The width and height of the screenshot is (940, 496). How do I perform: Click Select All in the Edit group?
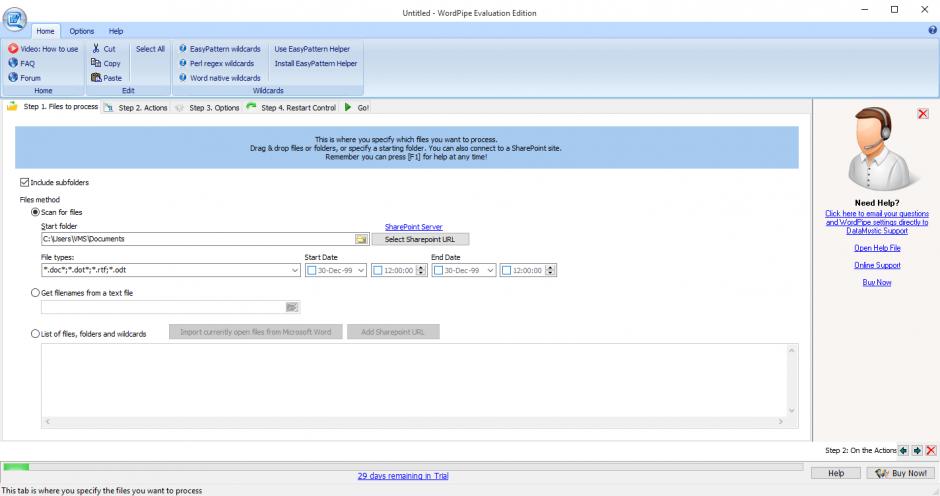click(150, 49)
